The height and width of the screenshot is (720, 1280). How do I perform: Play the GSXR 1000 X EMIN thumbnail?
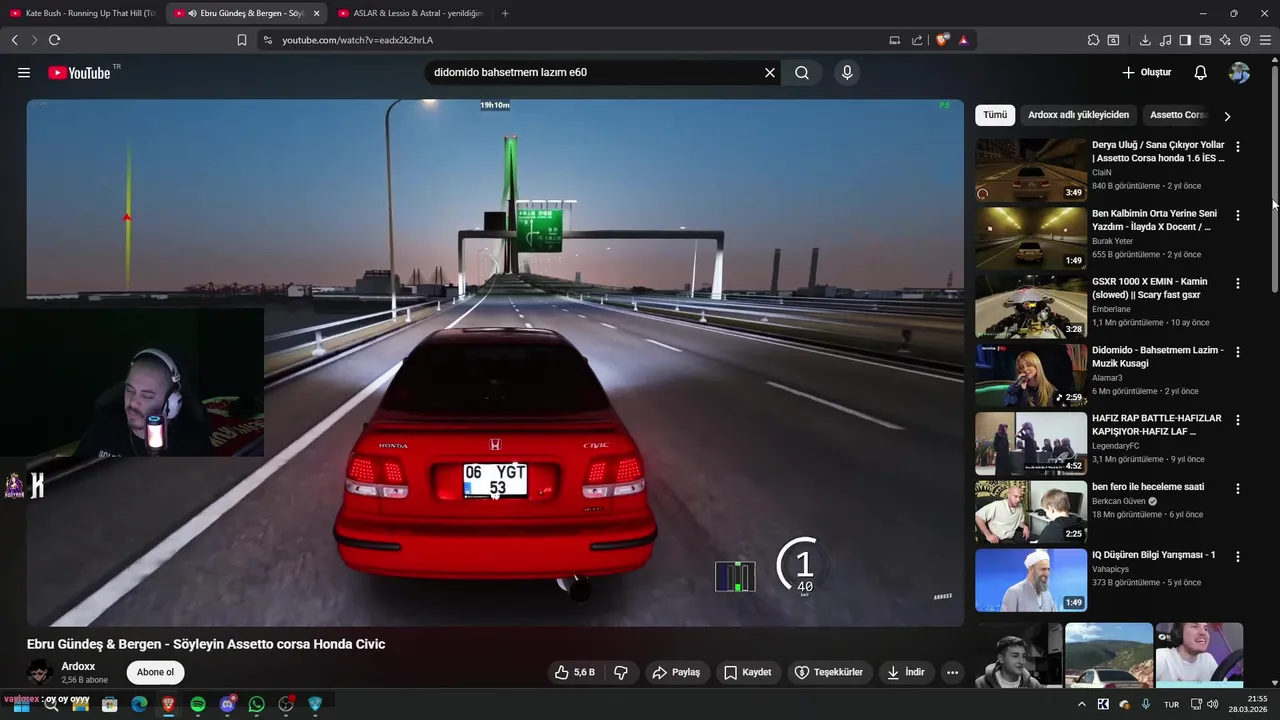1031,306
